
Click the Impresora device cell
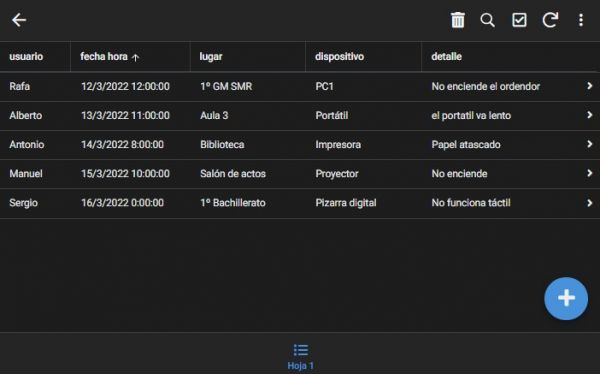pyautogui.click(x=338, y=145)
